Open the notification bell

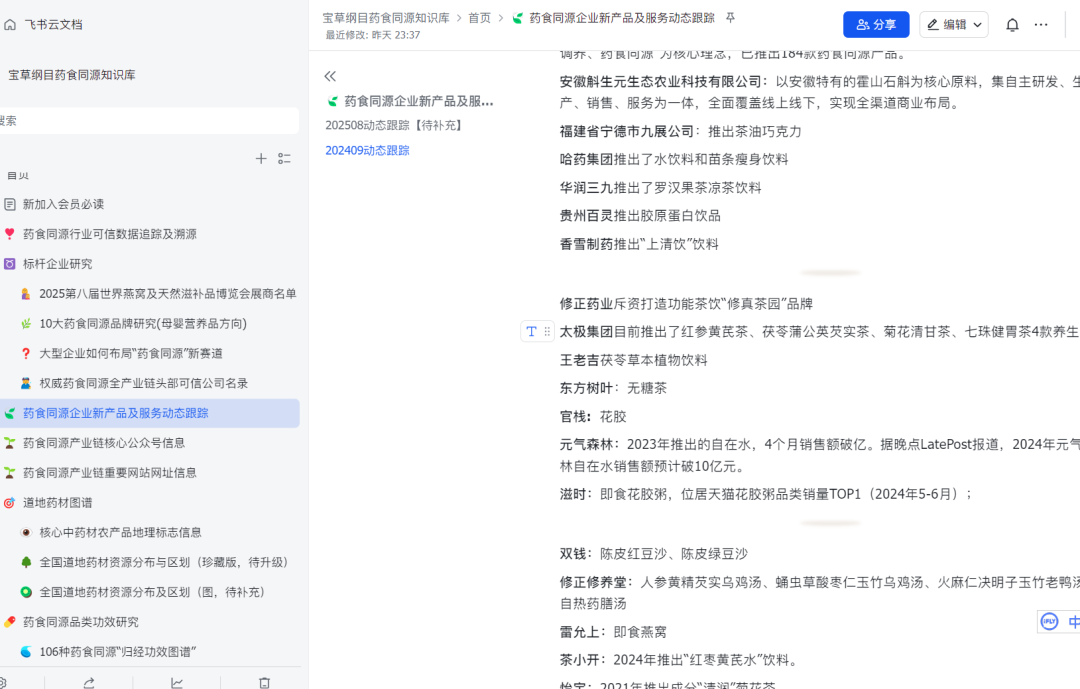(1012, 24)
